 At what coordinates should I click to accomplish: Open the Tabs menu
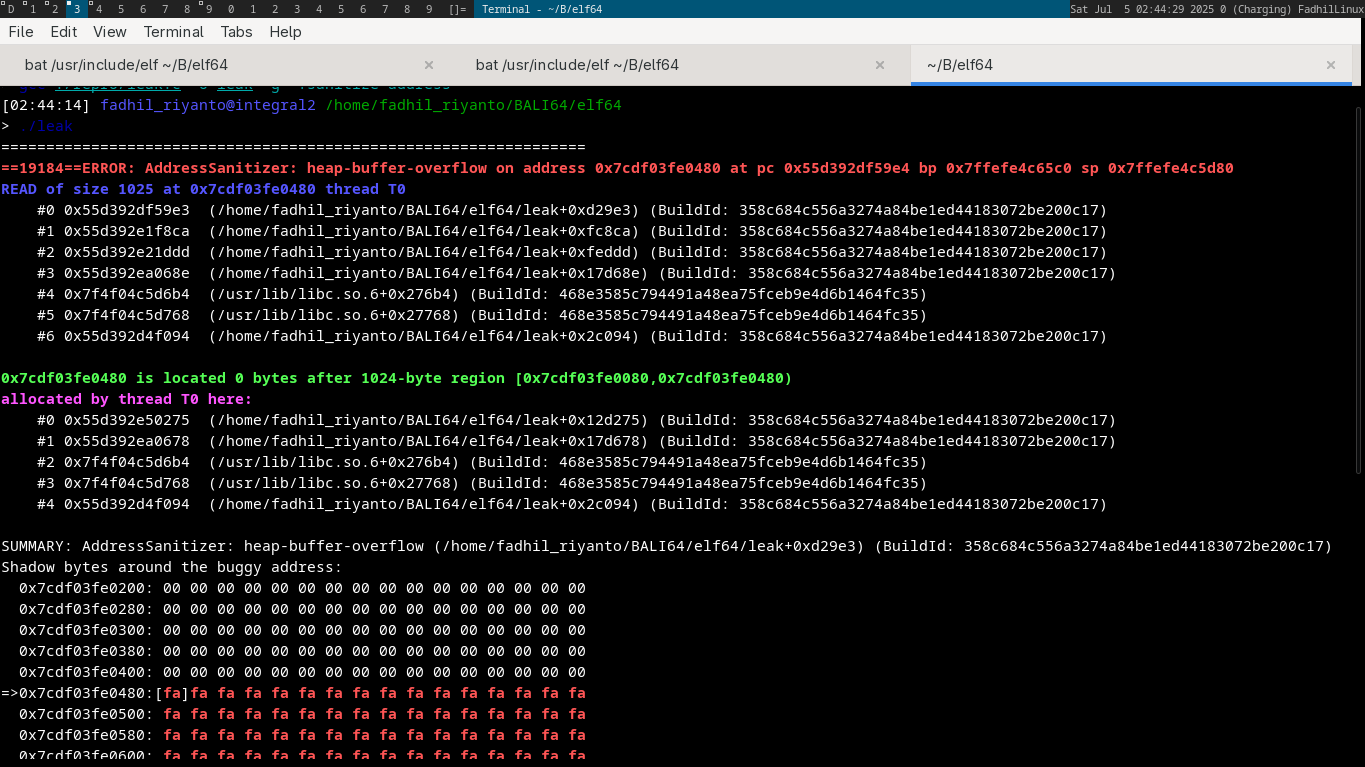point(236,32)
